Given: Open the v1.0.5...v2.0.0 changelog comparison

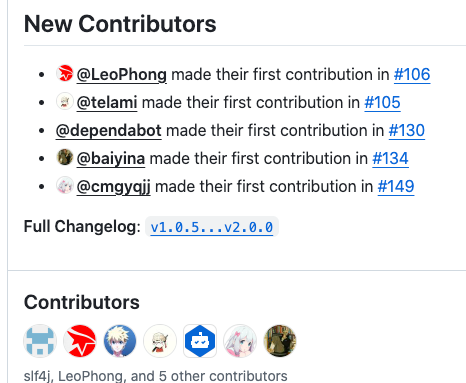Looking at the screenshot, I should click(212, 227).
